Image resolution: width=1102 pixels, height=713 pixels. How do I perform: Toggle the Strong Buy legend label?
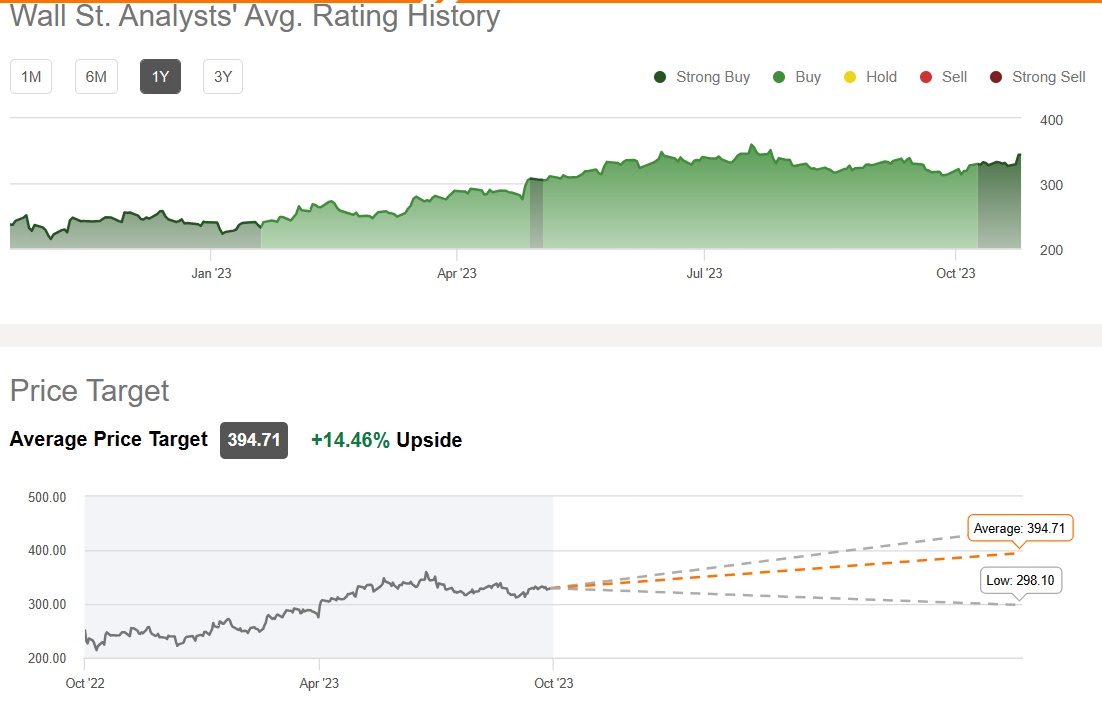(x=713, y=77)
